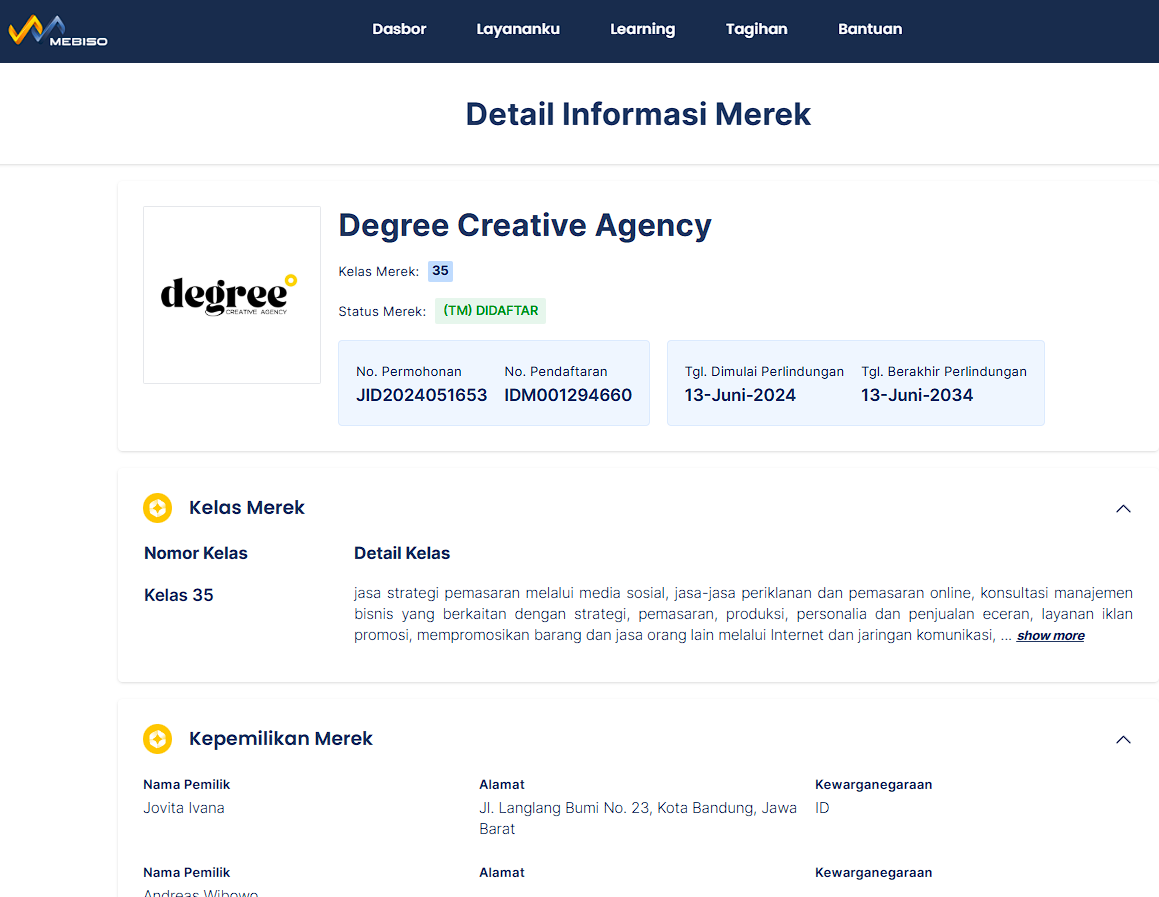This screenshot has width=1159, height=897.
Task: Open the Bantuan help menu
Action: pyautogui.click(x=870, y=29)
